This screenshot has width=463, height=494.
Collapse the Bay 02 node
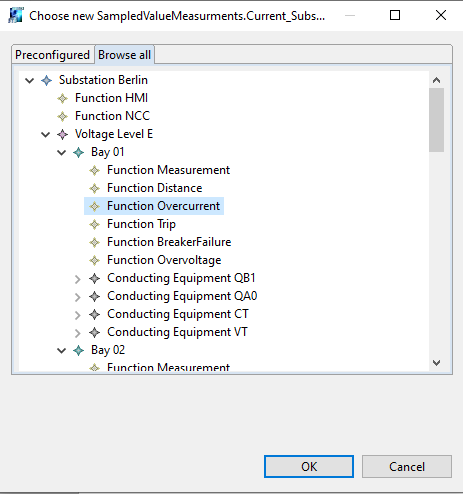62,350
